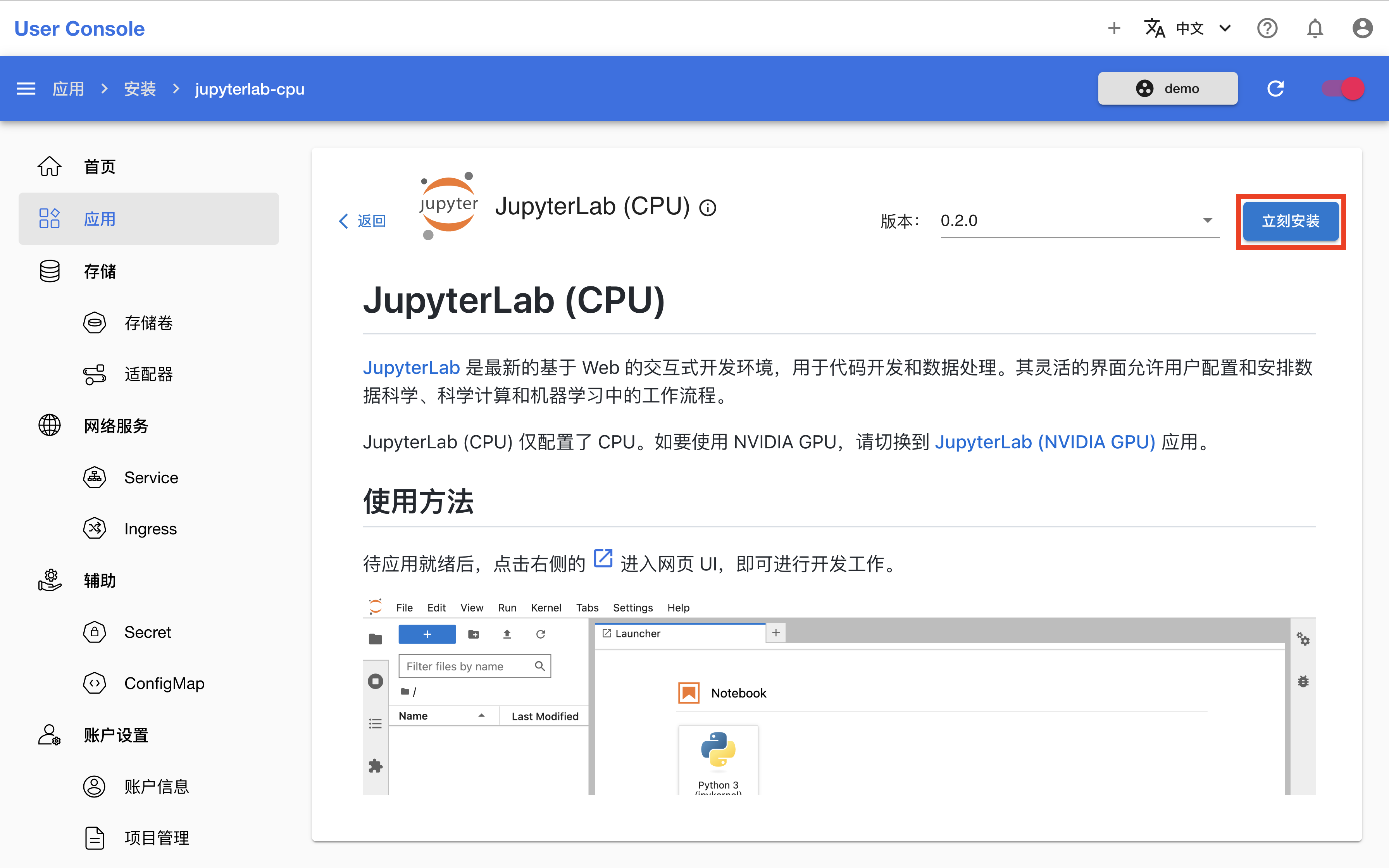This screenshot has height=868, width=1389.
Task: Click the 项目管理 document icon
Action: 95,837
